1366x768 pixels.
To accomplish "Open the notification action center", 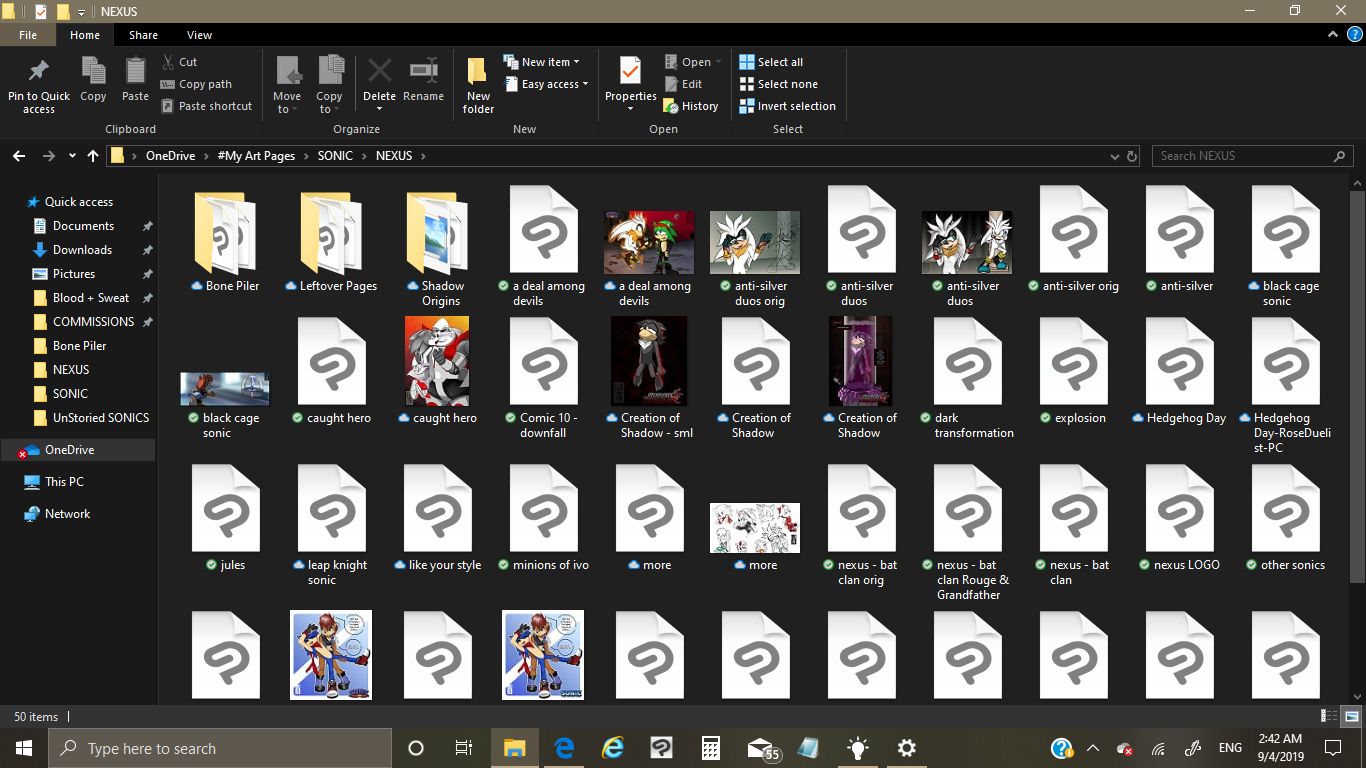I will pyautogui.click(x=1332, y=748).
